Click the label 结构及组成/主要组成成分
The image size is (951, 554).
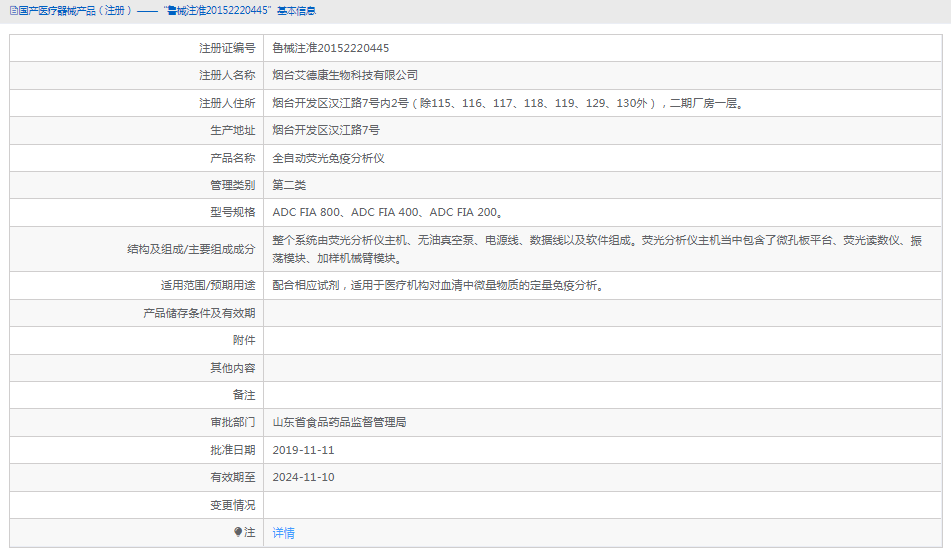tap(191, 249)
